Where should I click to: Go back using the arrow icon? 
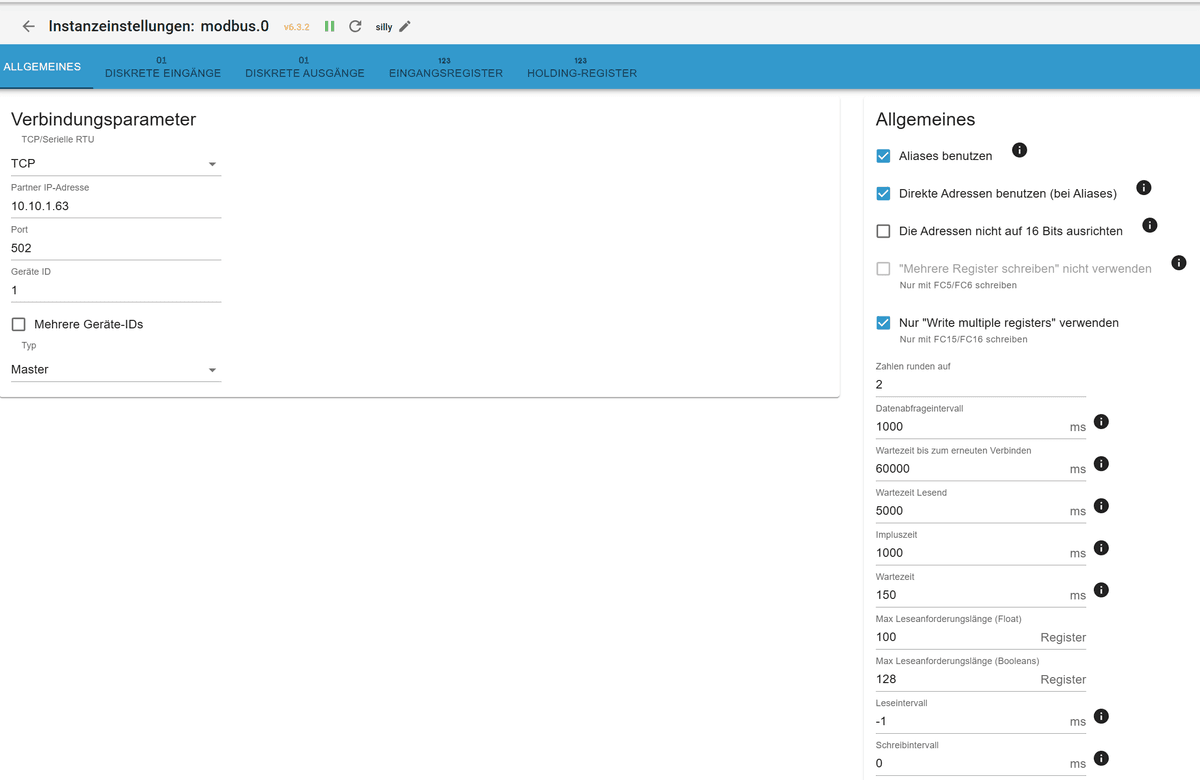[29, 27]
